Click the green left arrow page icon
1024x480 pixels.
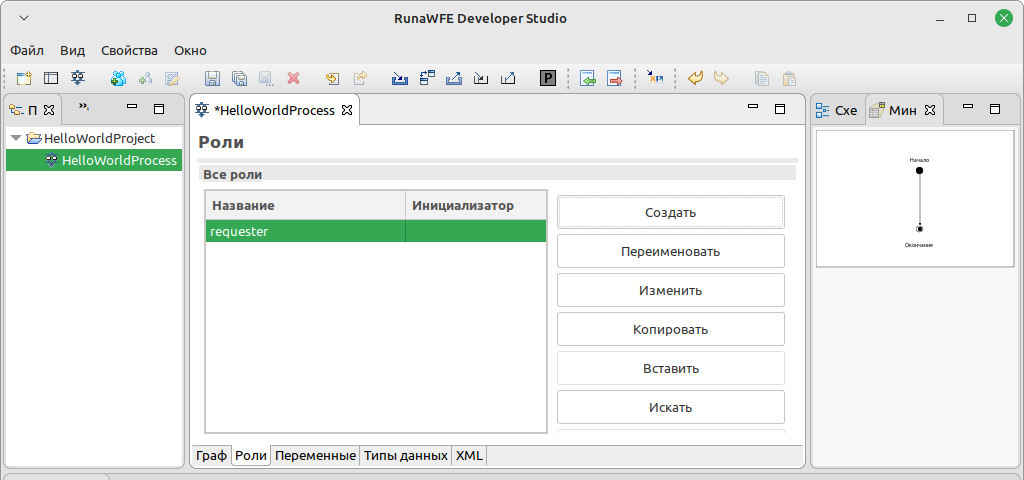(588, 79)
